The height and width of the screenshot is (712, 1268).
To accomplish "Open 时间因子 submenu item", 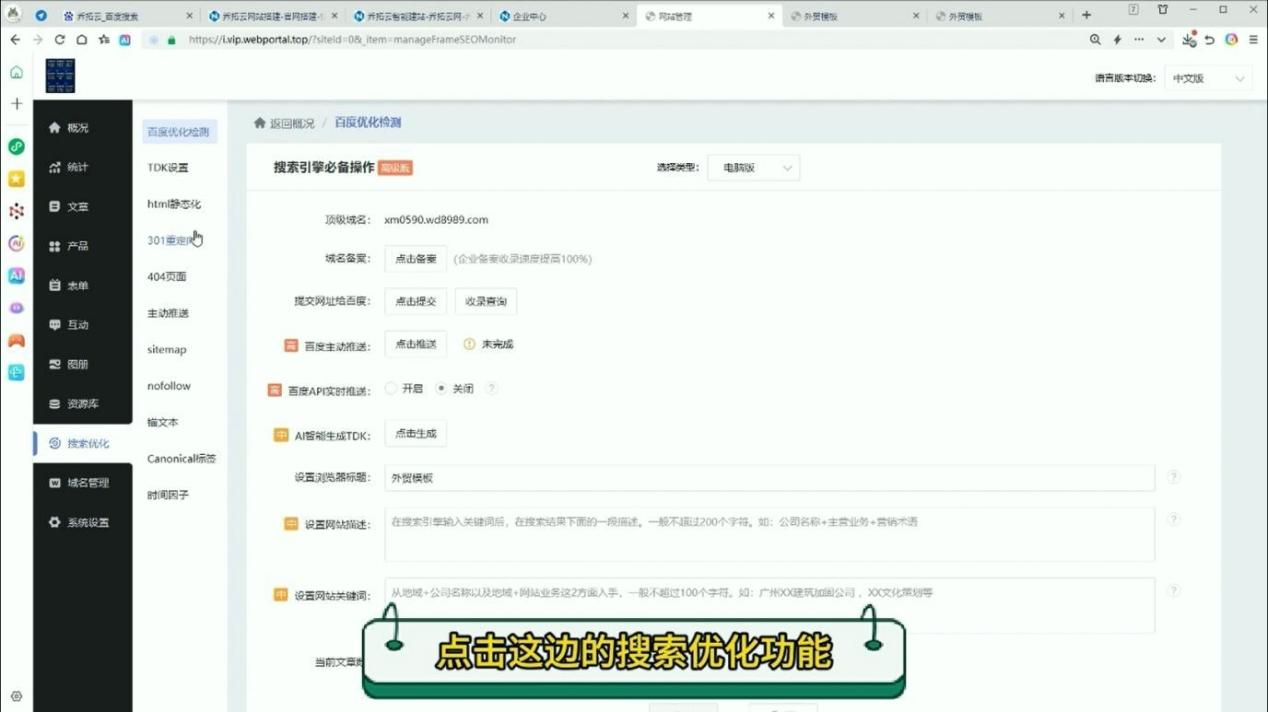I will point(168,495).
